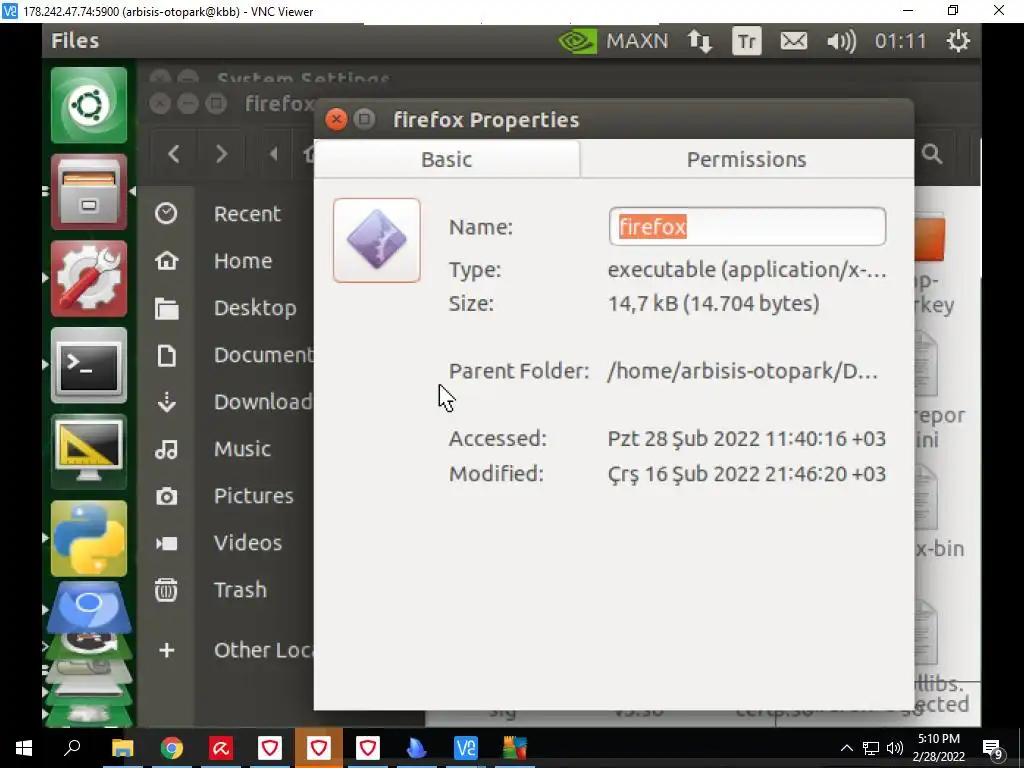Screen dimensions: 1024x768
Task: Open the Windows Start menu
Action: tap(24, 748)
